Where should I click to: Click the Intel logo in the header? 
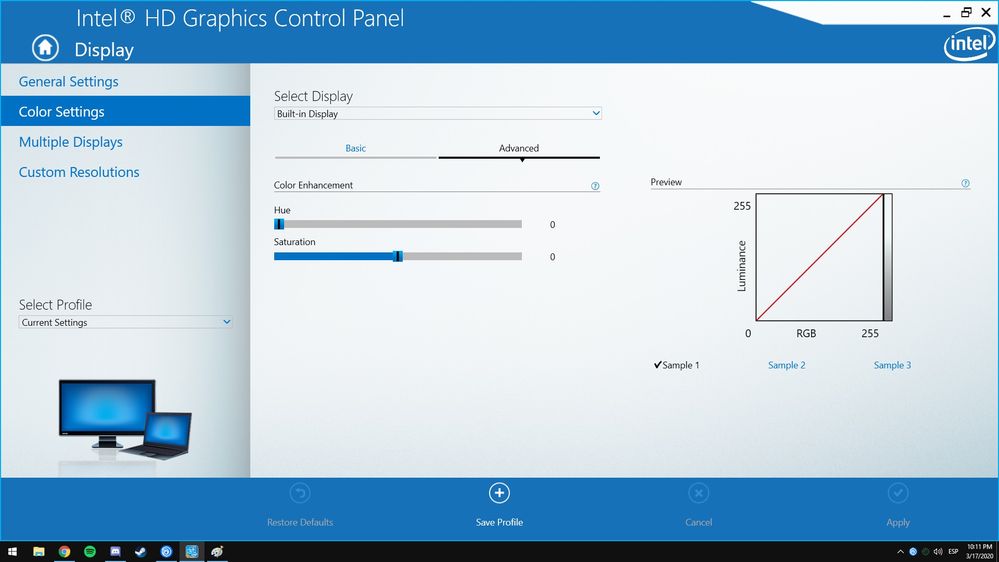pyautogui.click(x=969, y=45)
